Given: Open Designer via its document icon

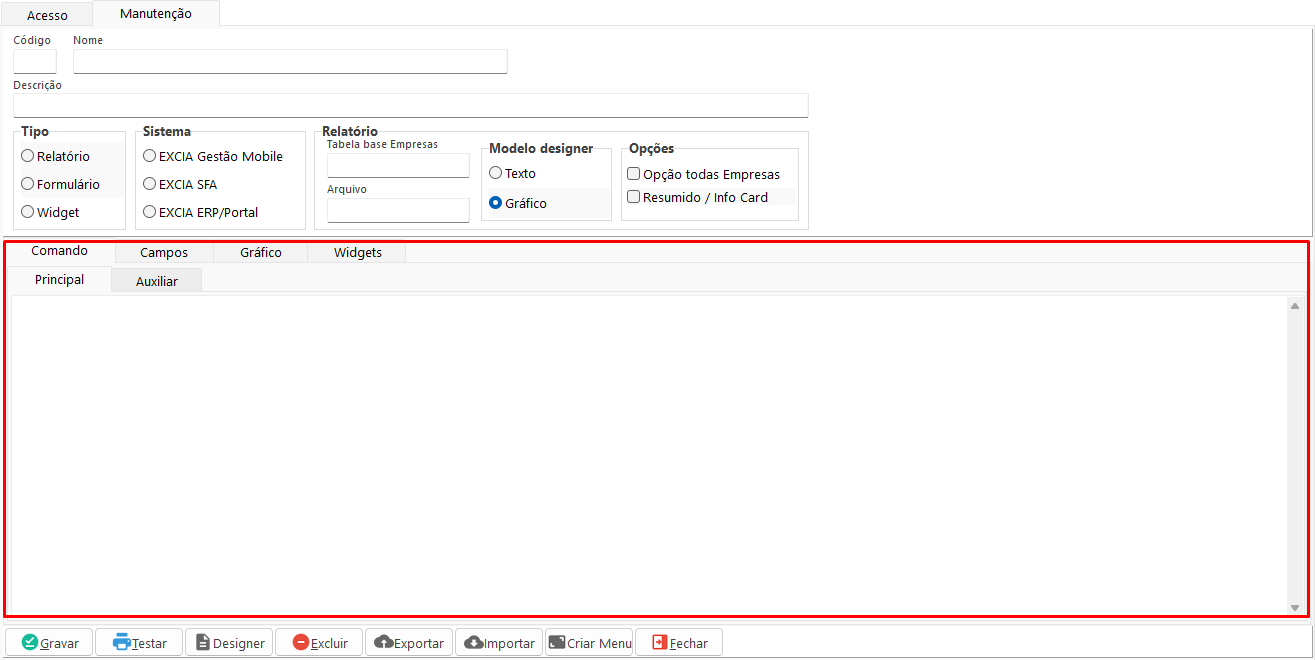Looking at the screenshot, I should pos(203,643).
